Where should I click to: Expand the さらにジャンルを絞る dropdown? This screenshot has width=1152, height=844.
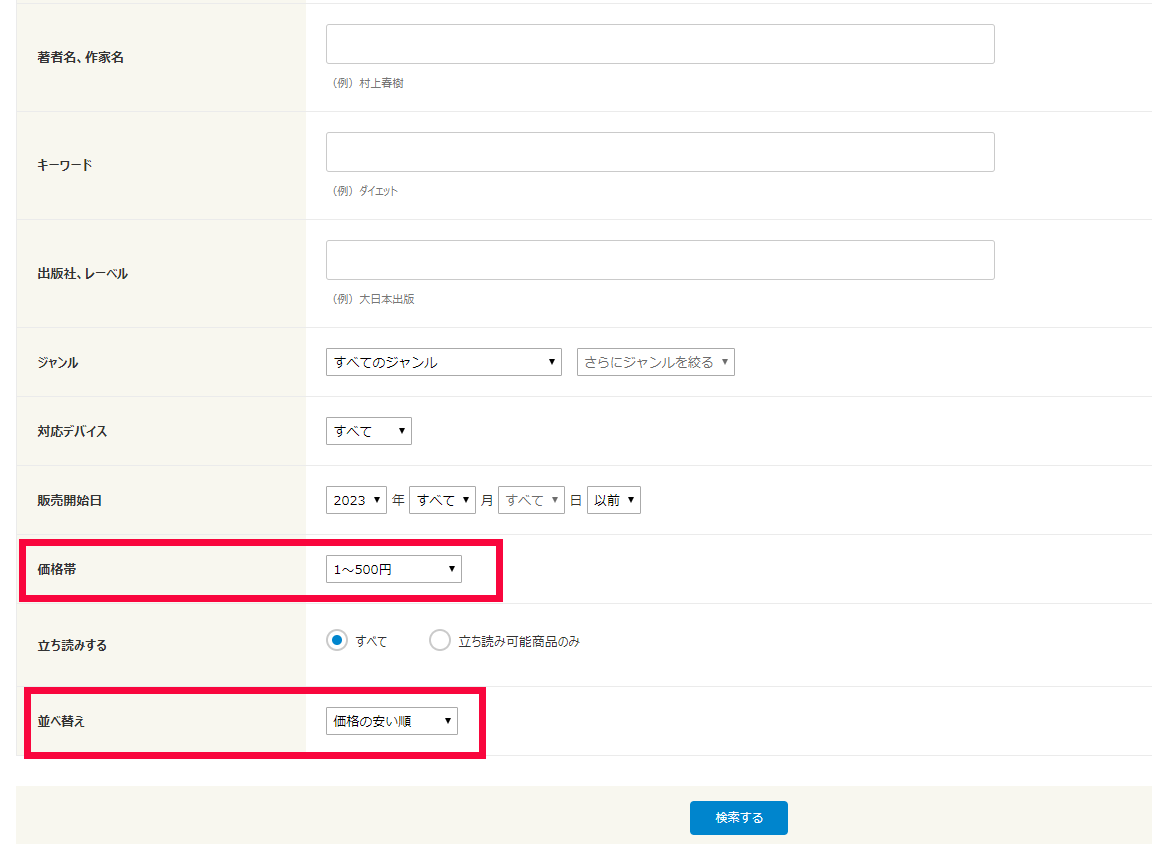click(x=655, y=362)
